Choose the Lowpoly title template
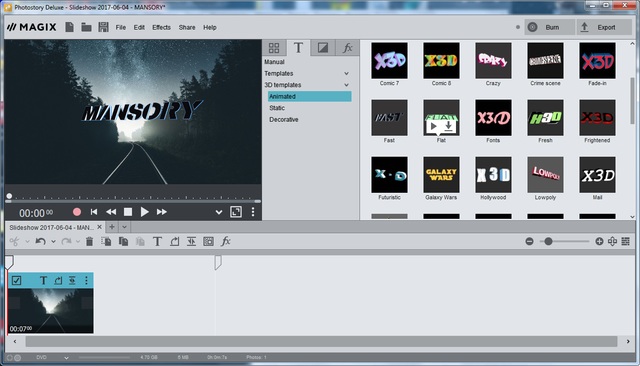This screenshot has height=366, width=640. [x=545, y=175]
